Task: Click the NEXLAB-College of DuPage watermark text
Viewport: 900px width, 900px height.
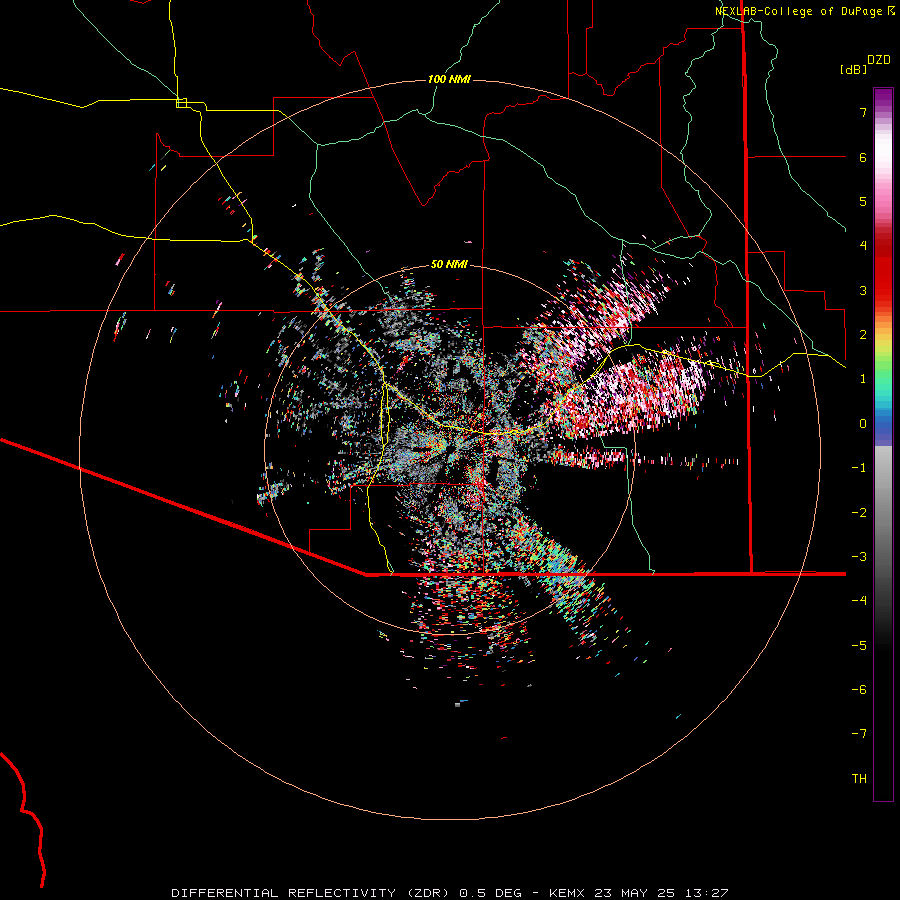Action: coord(805,11)
